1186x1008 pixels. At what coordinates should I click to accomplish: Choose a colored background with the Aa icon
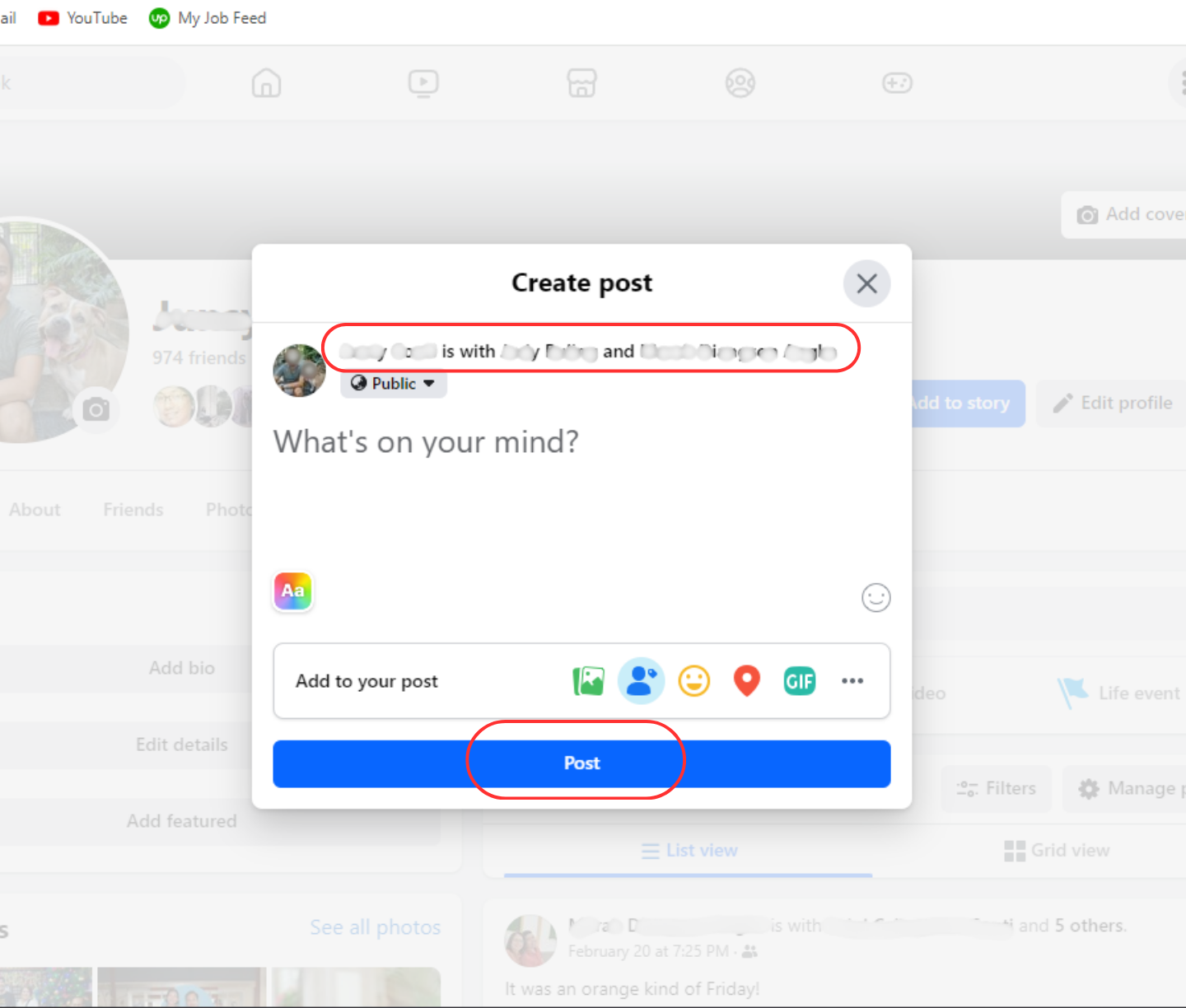point(292,591)
